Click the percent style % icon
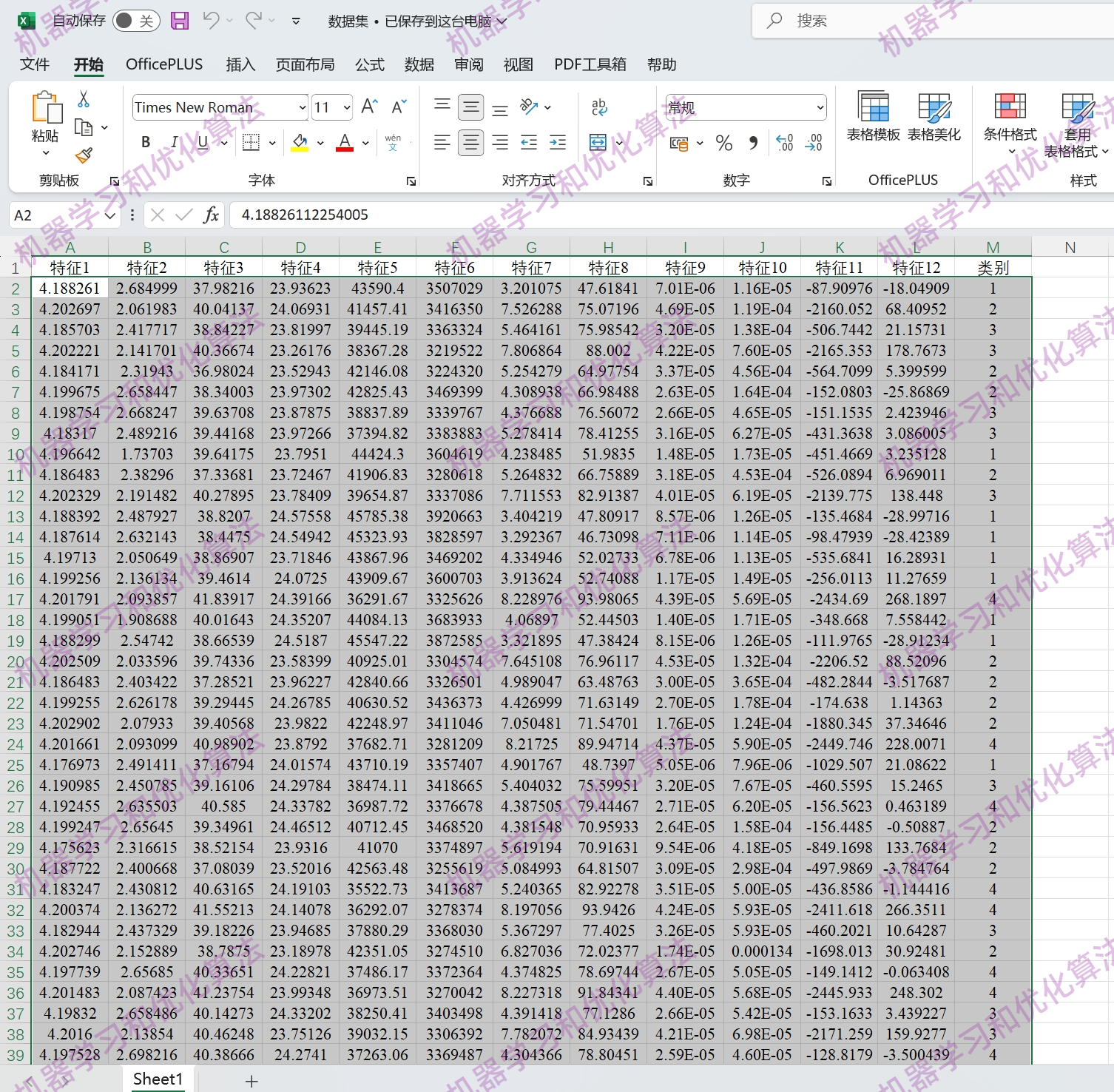The height and width of the screenshot is (1092, 1114). click(x=724, y=144)
